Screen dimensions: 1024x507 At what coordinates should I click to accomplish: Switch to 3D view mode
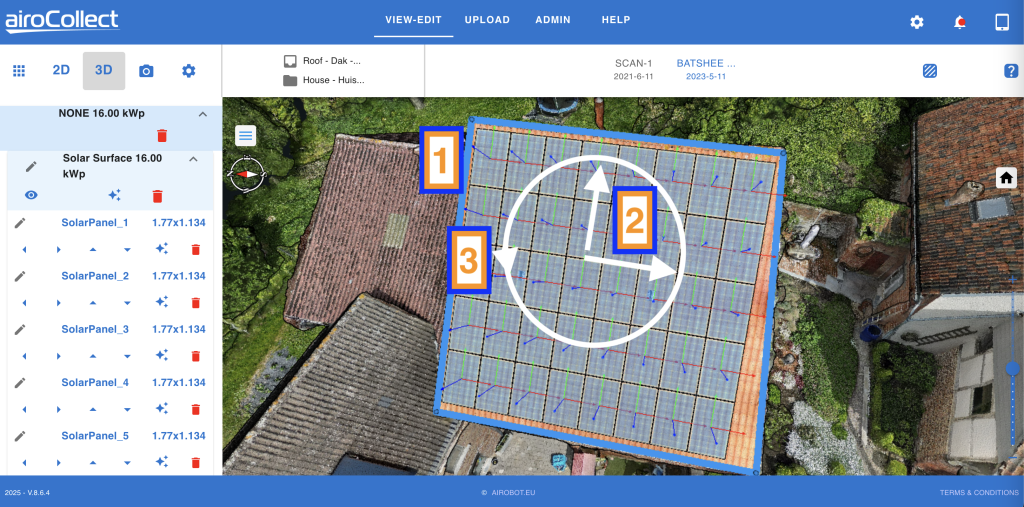tap(103, 71)
